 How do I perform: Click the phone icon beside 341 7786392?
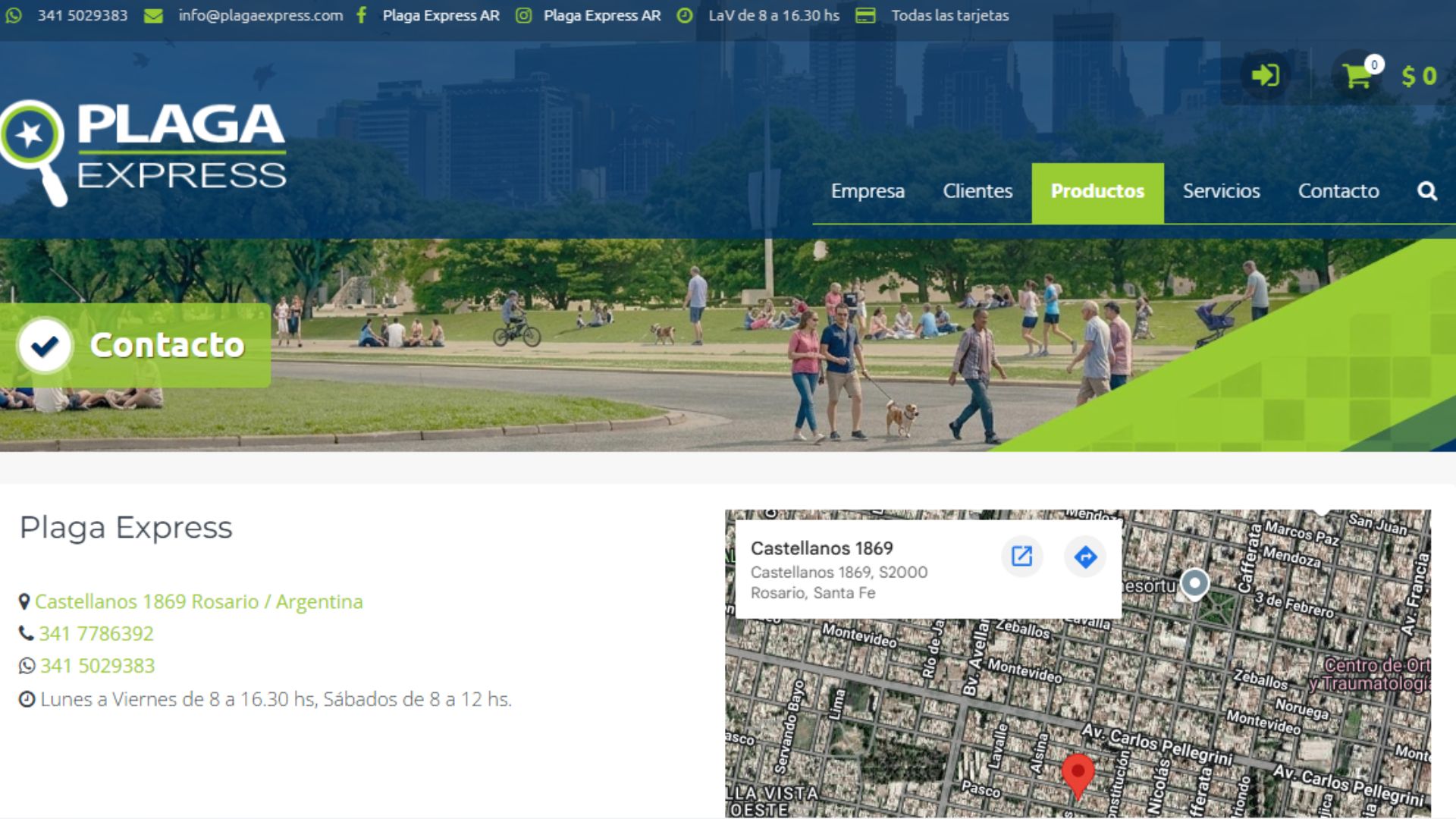pyautogui.click(x=27, y=633)
